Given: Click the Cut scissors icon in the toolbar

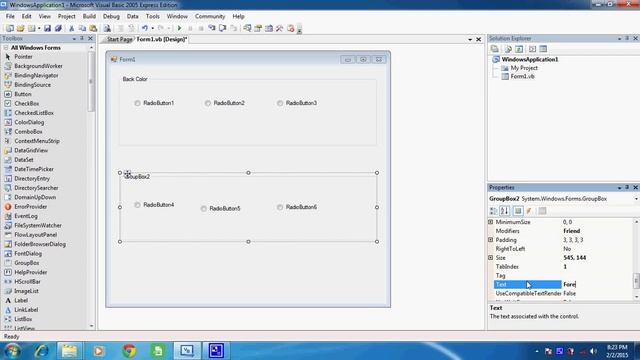Looking at the screenshot, I should click(x=71, y=28).
